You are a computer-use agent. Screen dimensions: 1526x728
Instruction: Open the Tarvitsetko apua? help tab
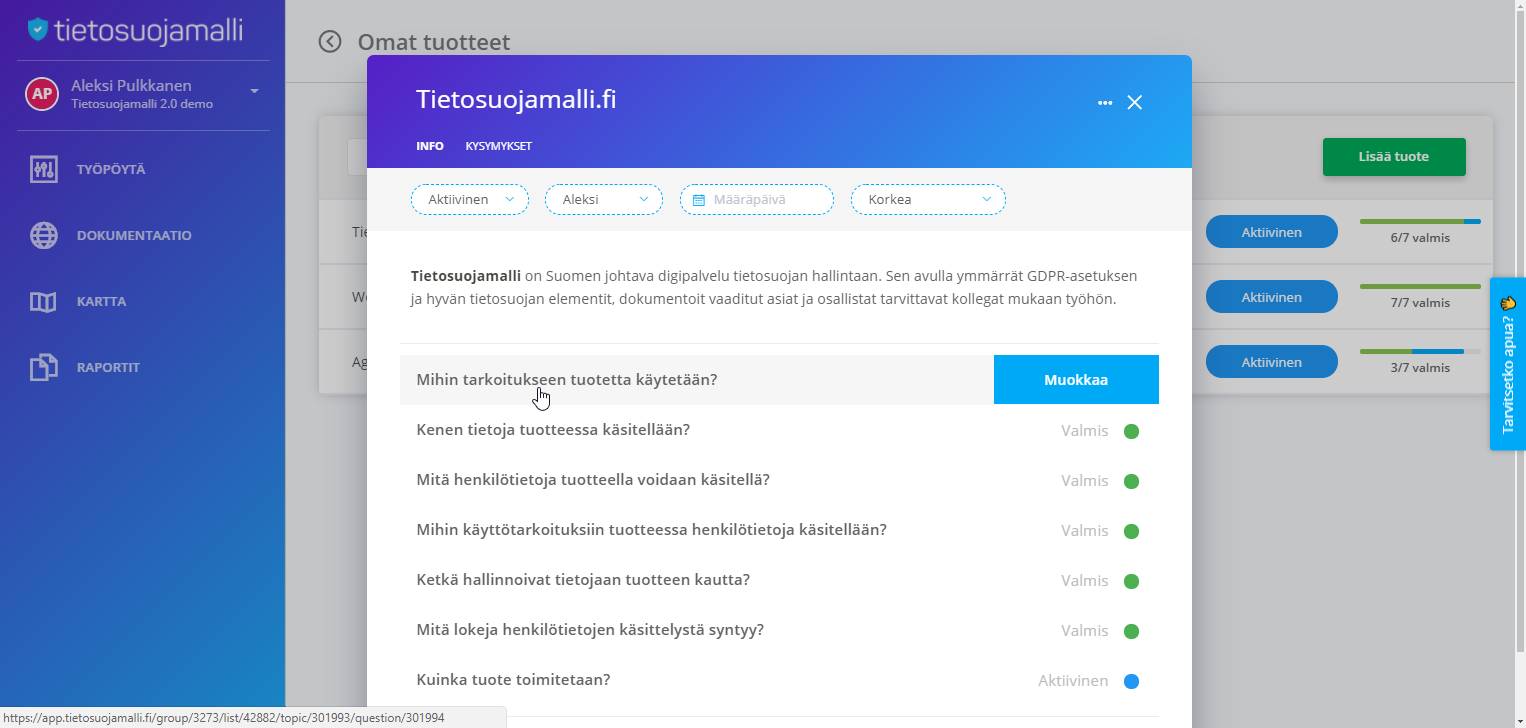(1508, 364)
